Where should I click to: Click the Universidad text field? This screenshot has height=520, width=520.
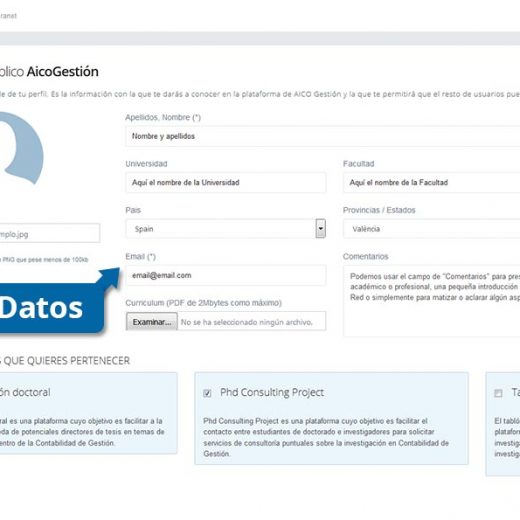pos(226,182)
